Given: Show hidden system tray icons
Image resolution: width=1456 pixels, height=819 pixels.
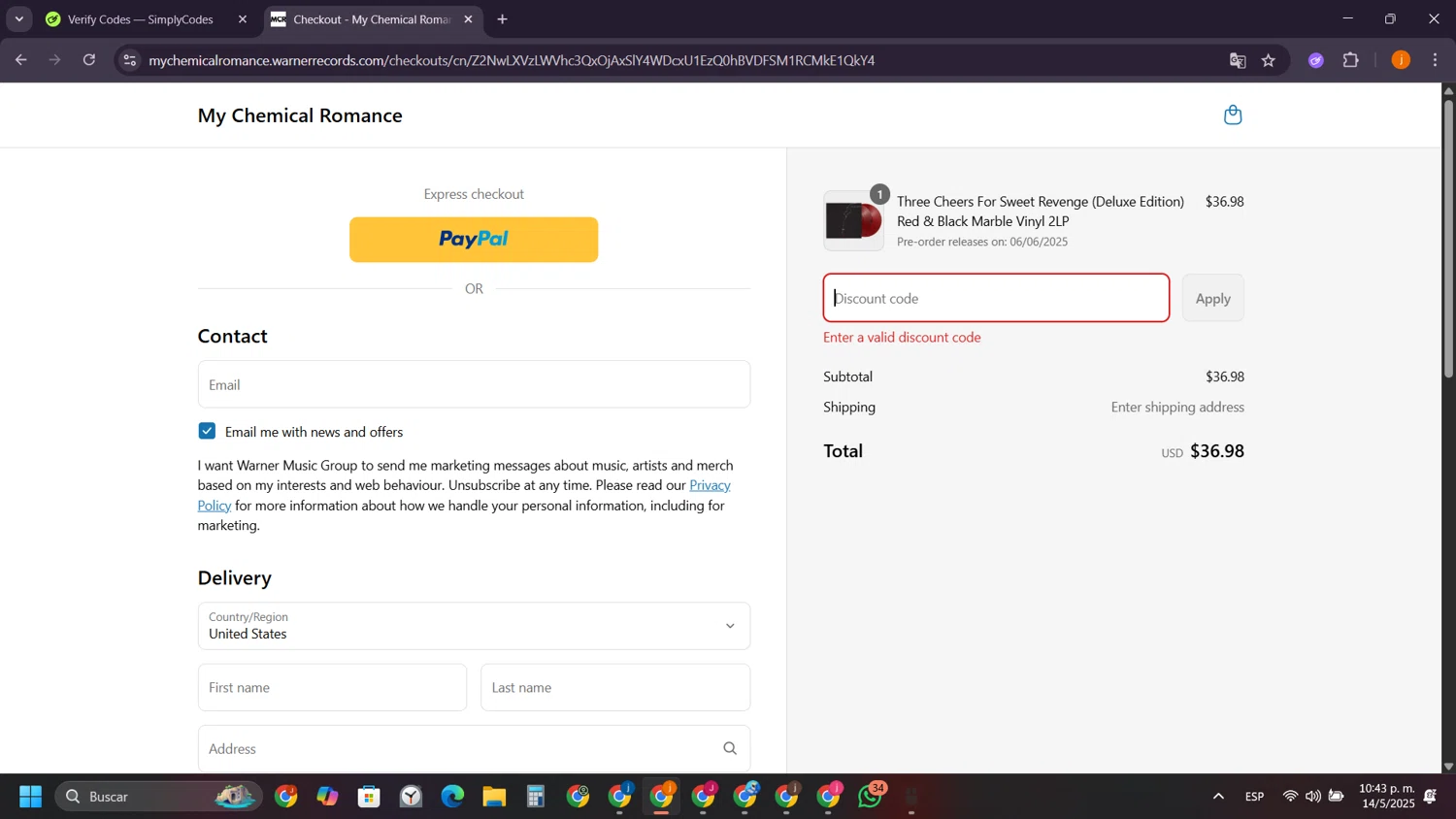Looking at the screenshot, I should click(1218, 797).
